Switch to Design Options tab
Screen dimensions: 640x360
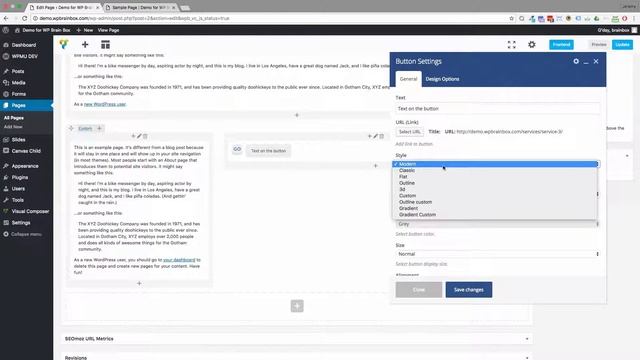click(x=442, y=79)
